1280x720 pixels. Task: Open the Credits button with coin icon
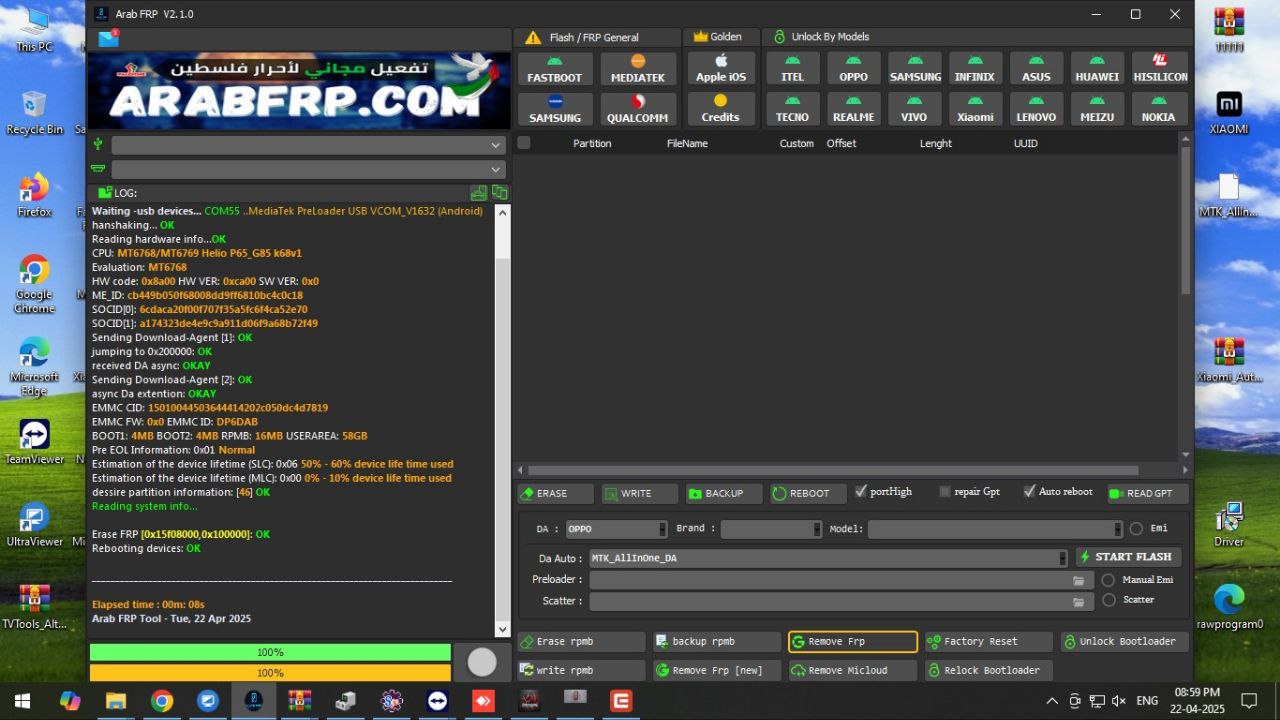721,109
